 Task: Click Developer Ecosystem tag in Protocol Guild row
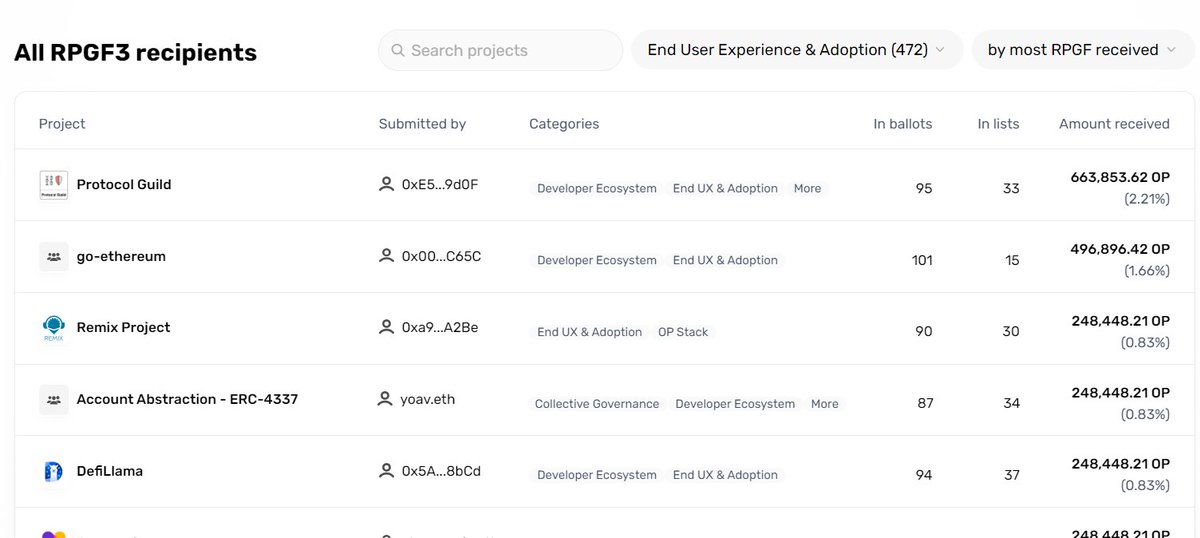597,188
